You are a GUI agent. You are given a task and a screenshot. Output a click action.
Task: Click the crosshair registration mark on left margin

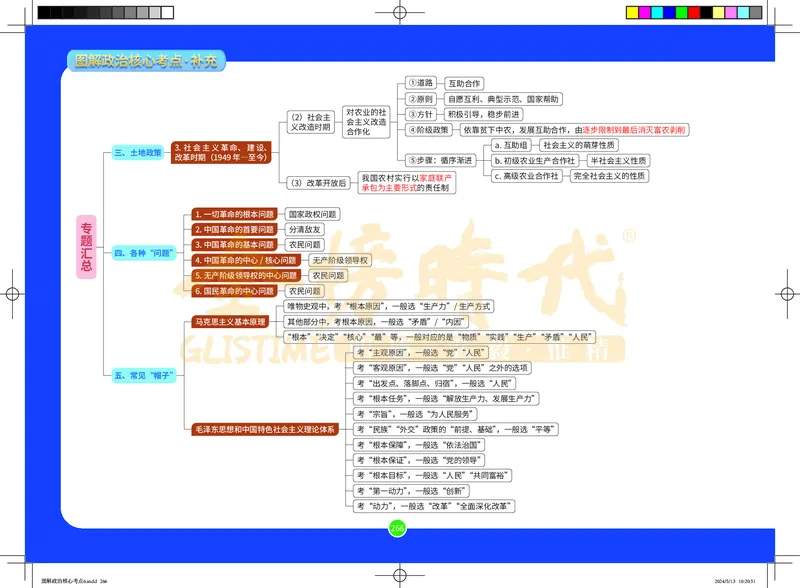click(x=13, y=294)
